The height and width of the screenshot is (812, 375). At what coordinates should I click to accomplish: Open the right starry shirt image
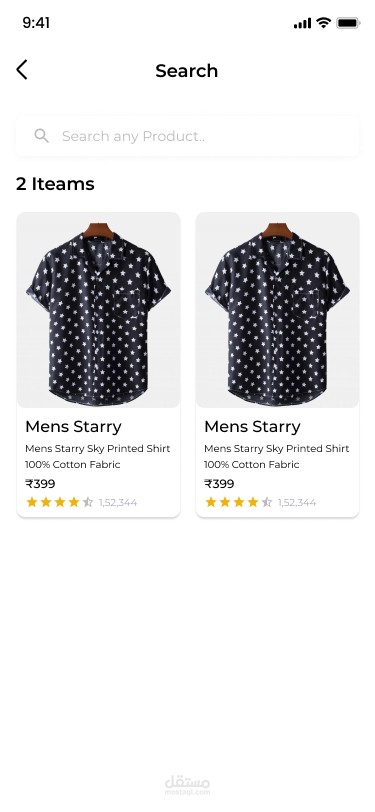(x=277, y=310)
